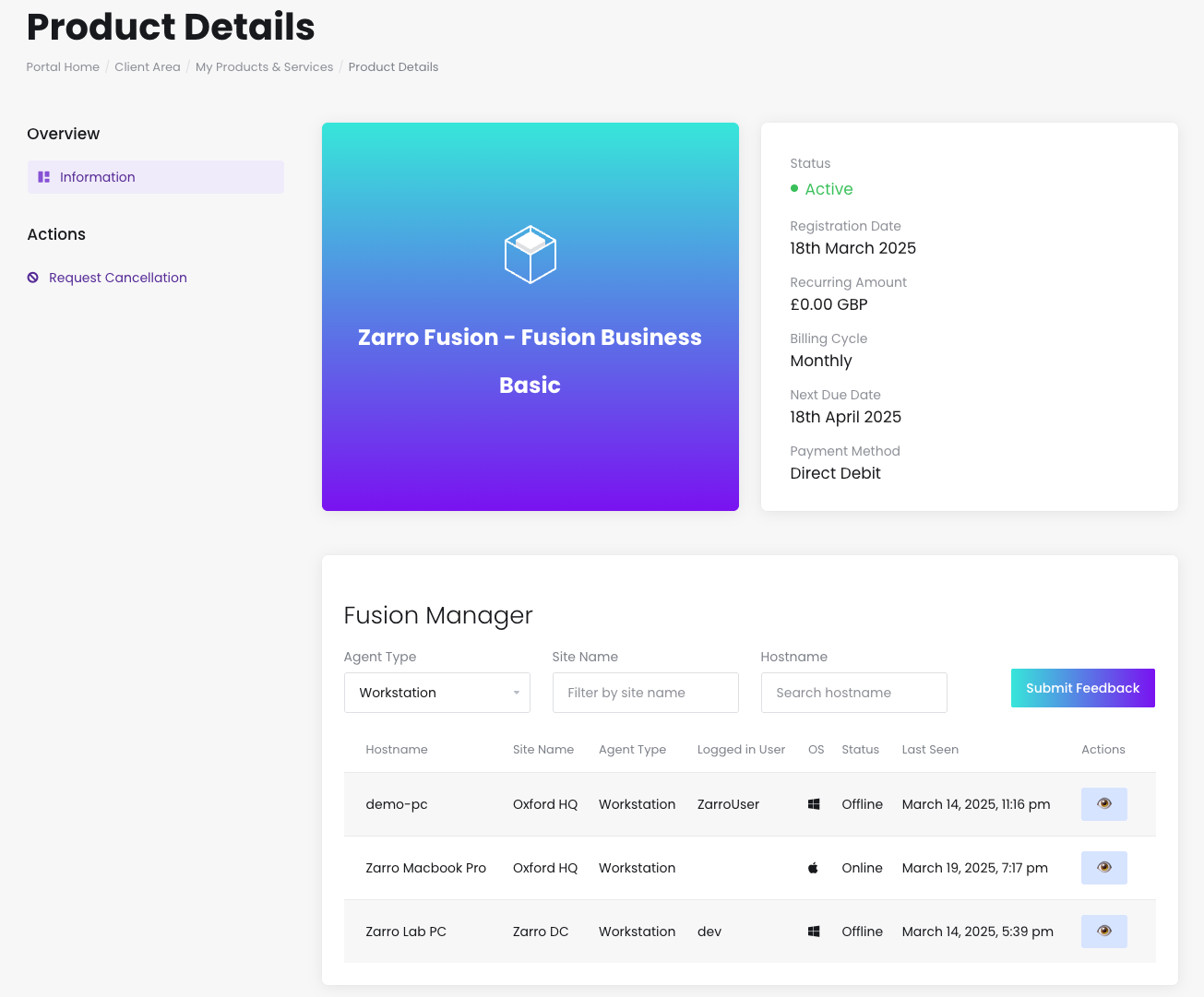Click the Hostname column header
This screenshot has height=997, width=1204.
397,750
